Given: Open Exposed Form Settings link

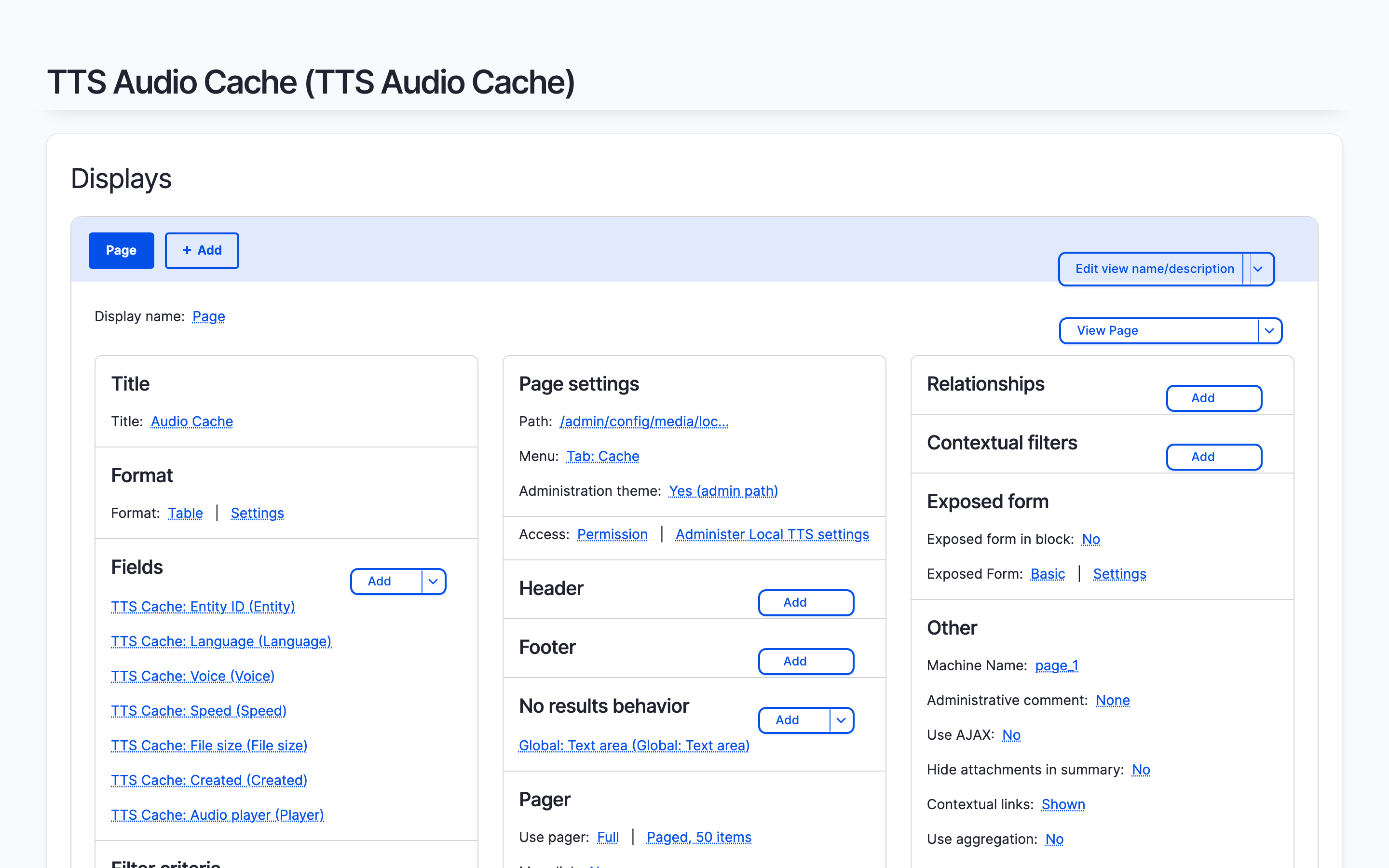Looking at the screenshot, I should [1119, 574].
